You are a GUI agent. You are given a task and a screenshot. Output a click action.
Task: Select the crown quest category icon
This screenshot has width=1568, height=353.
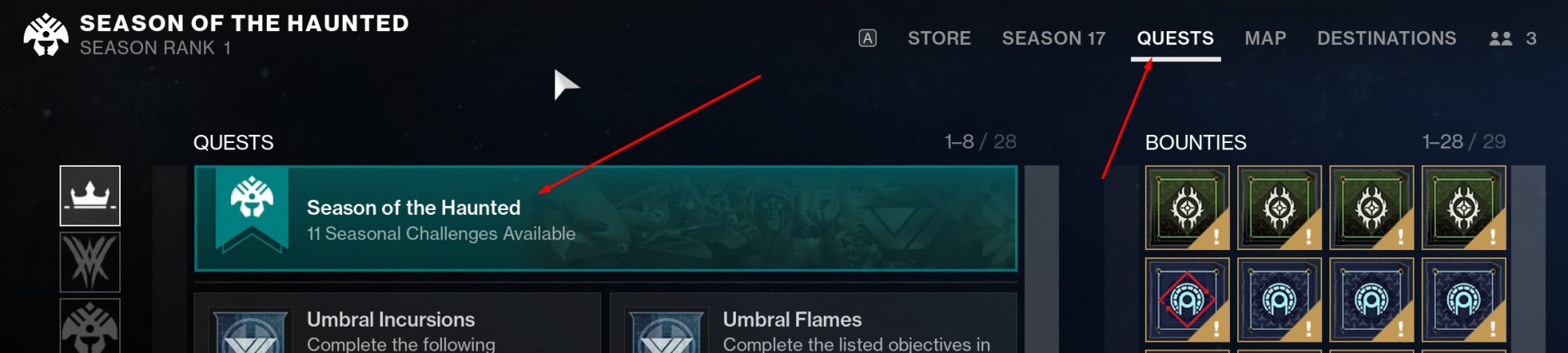(90, 195)
